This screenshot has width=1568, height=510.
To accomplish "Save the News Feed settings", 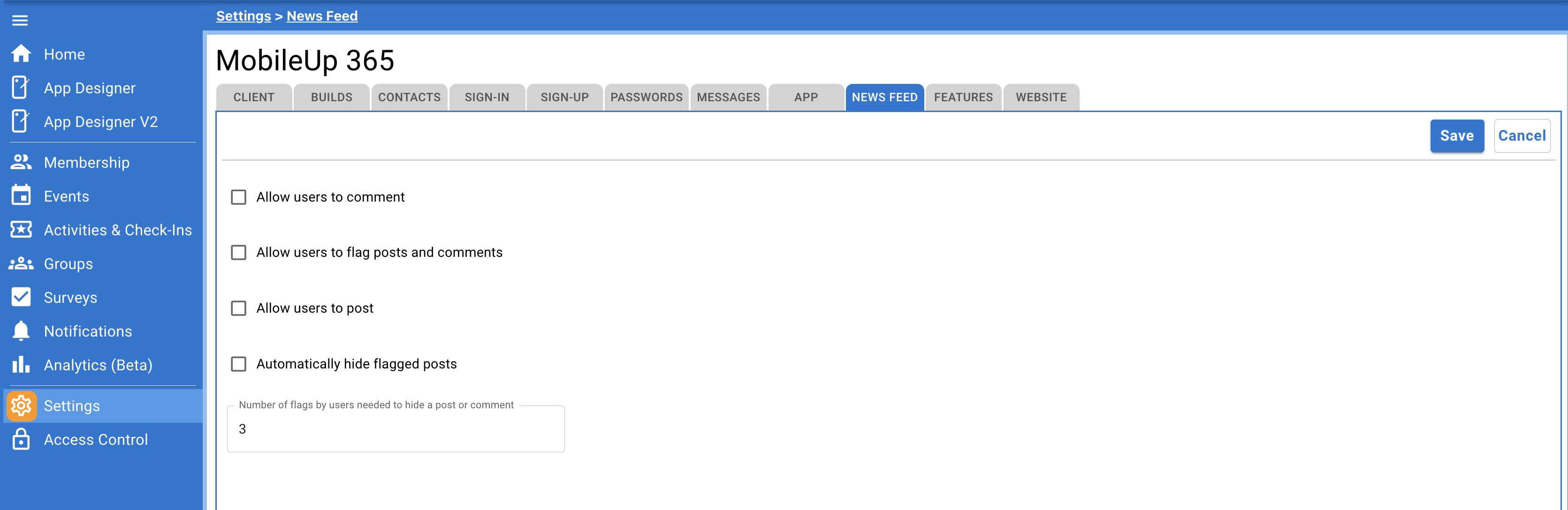I will [x=1457, y=135].
